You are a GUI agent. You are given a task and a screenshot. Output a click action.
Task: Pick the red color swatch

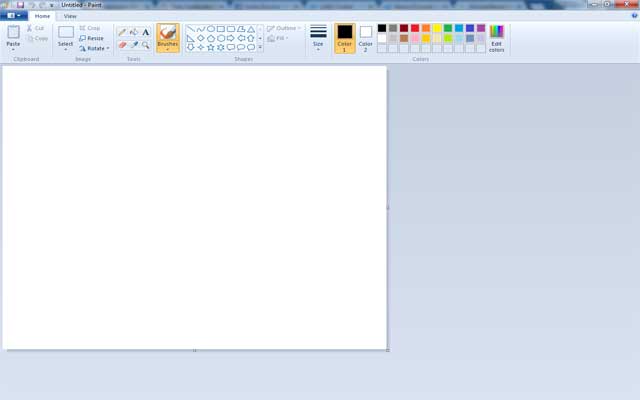(x=415, y=28)
